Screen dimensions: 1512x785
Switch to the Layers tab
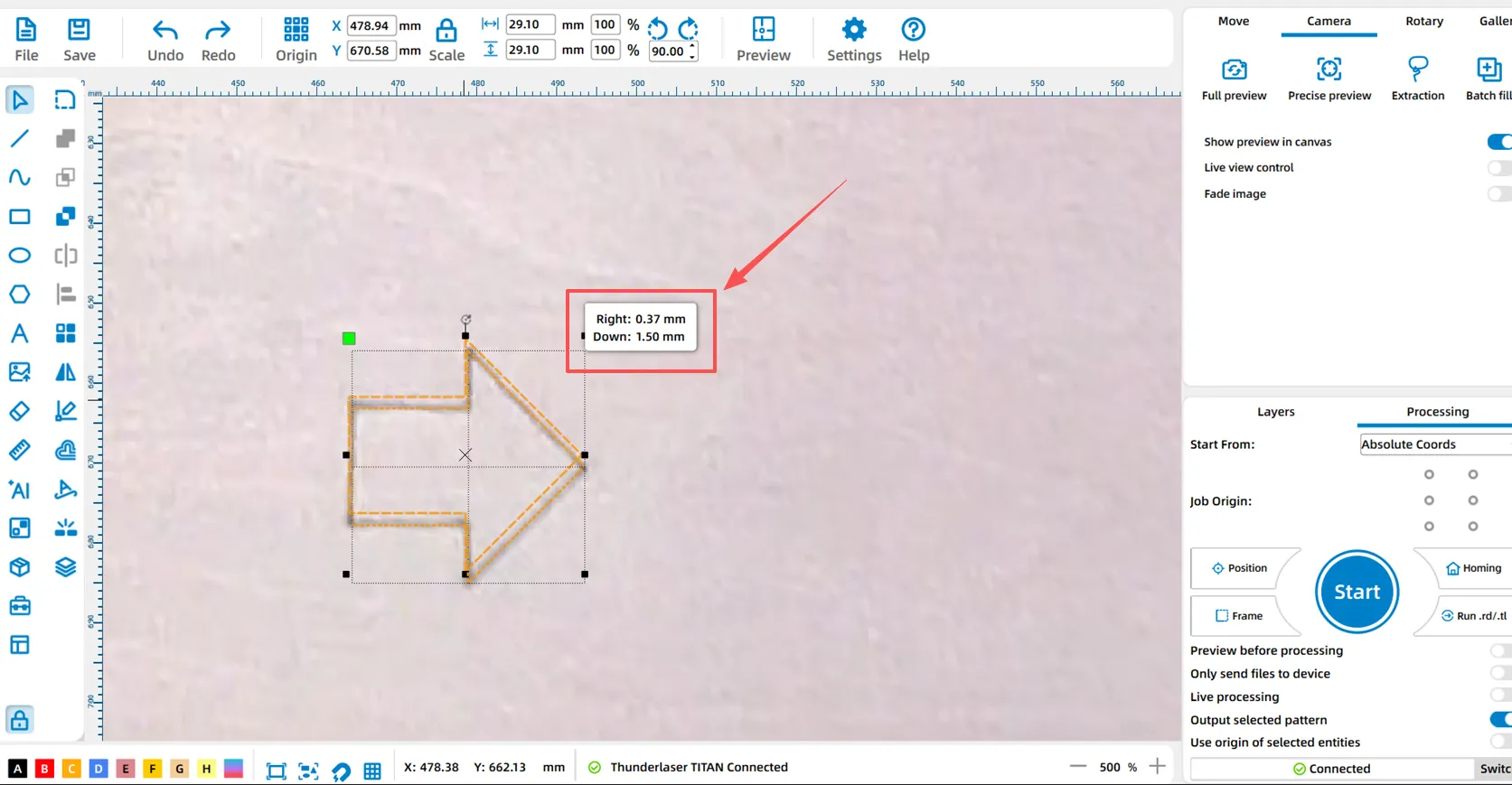(1275, 412)
